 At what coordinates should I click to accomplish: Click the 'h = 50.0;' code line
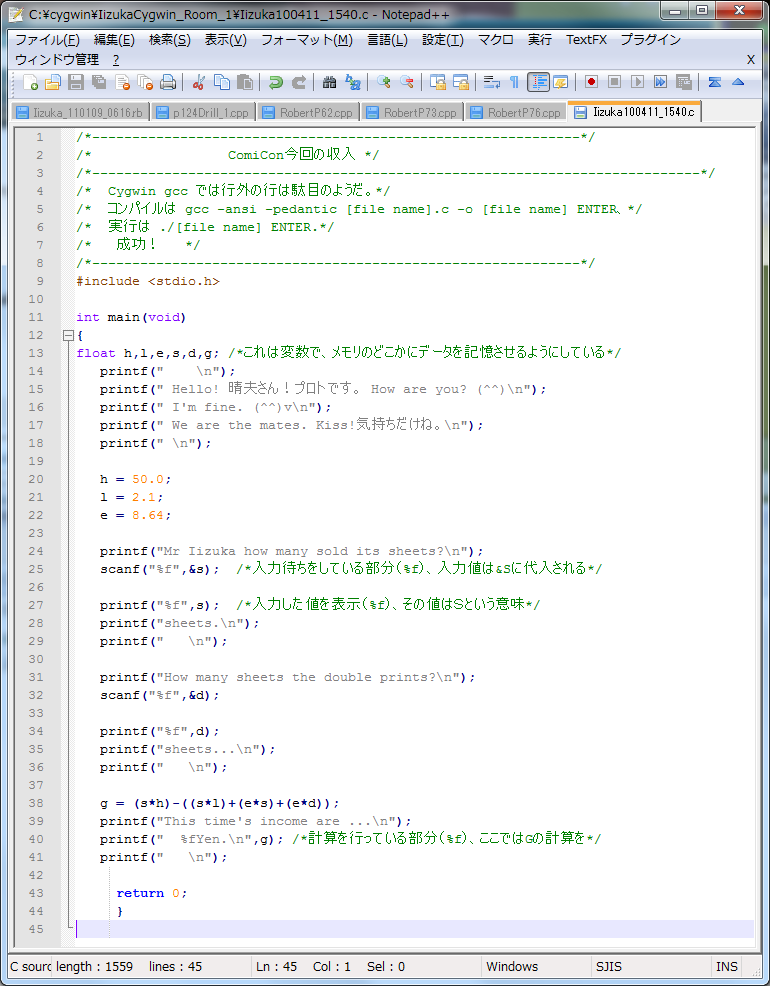point(135,479)
